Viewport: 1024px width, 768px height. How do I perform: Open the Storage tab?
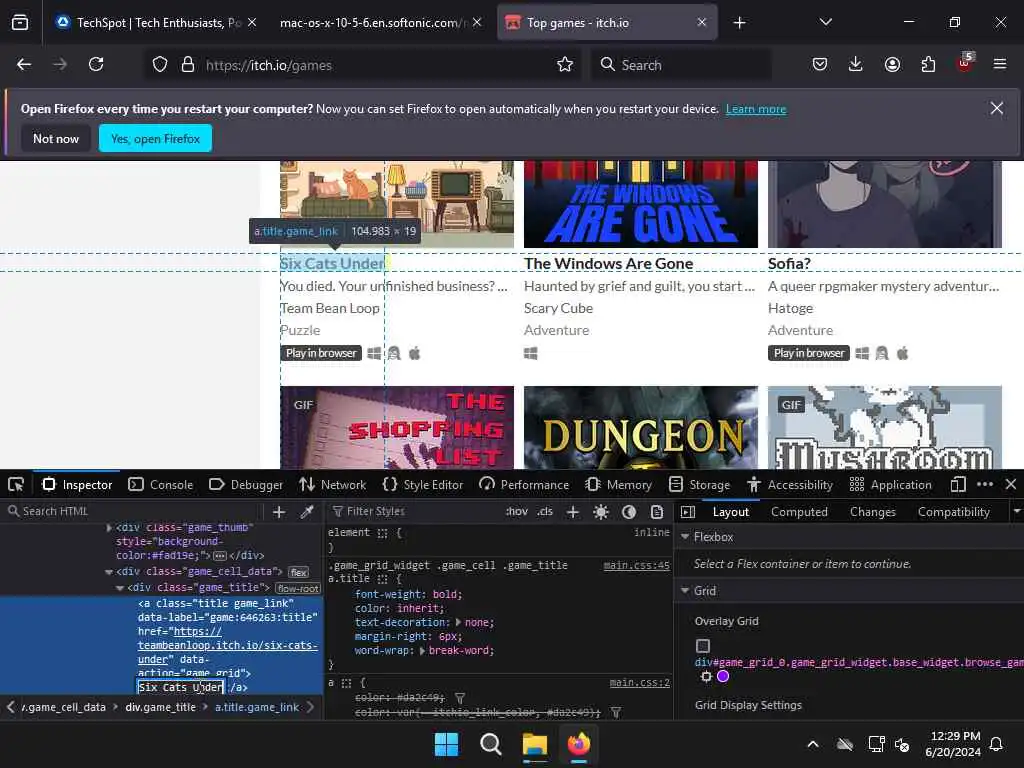pyautogui.click(x=699, y=485)
